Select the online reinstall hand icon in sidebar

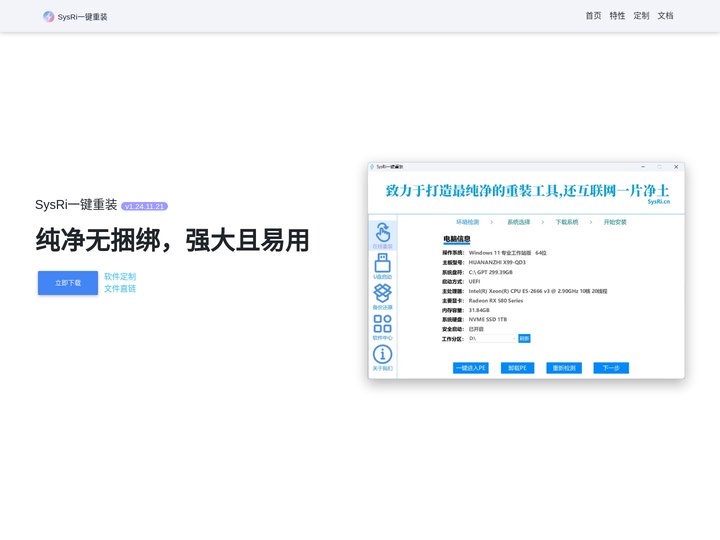click(x=382, y=235)
